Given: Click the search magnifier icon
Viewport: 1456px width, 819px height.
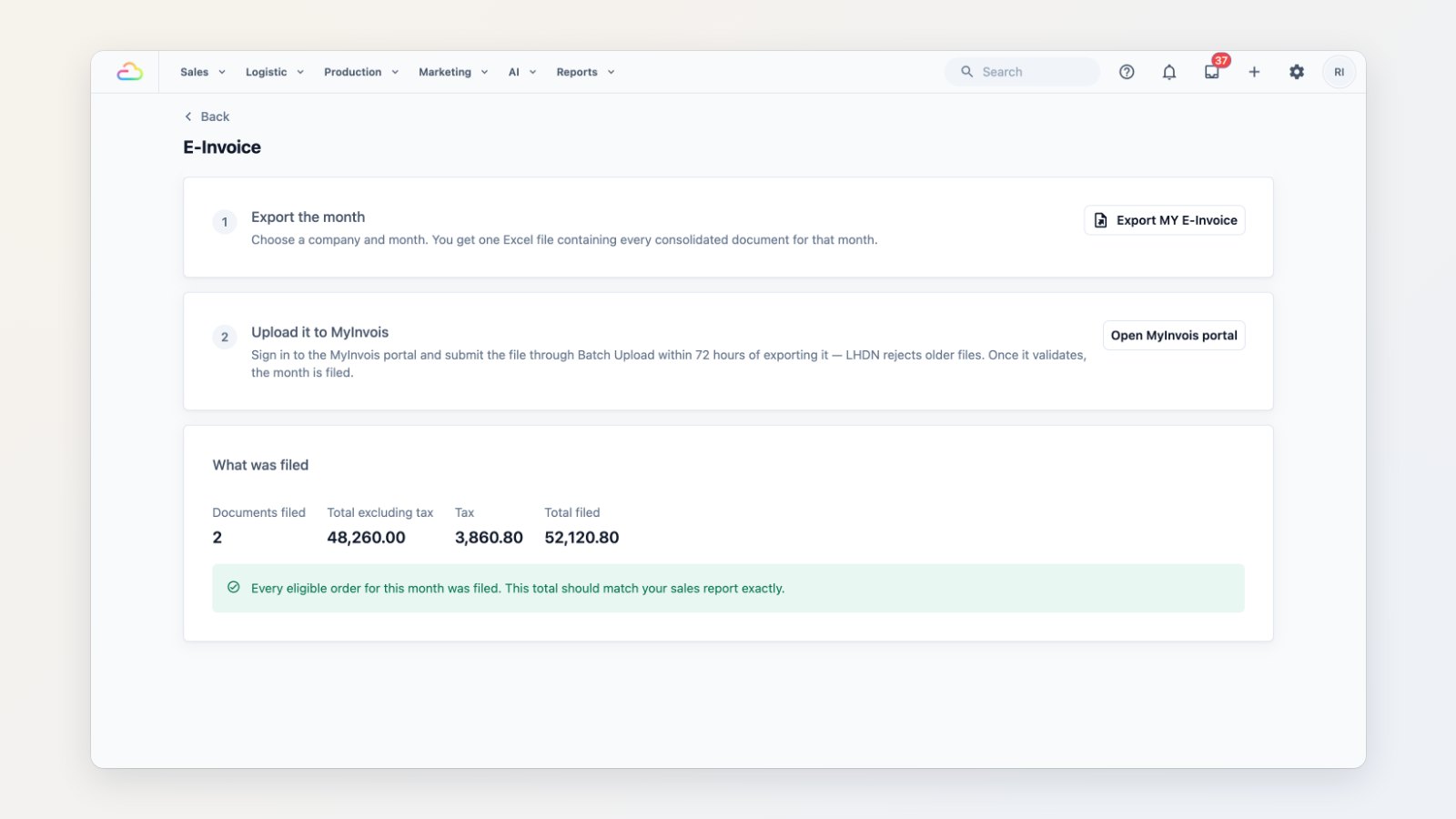Looking at the screenshot, I should 967,72.
